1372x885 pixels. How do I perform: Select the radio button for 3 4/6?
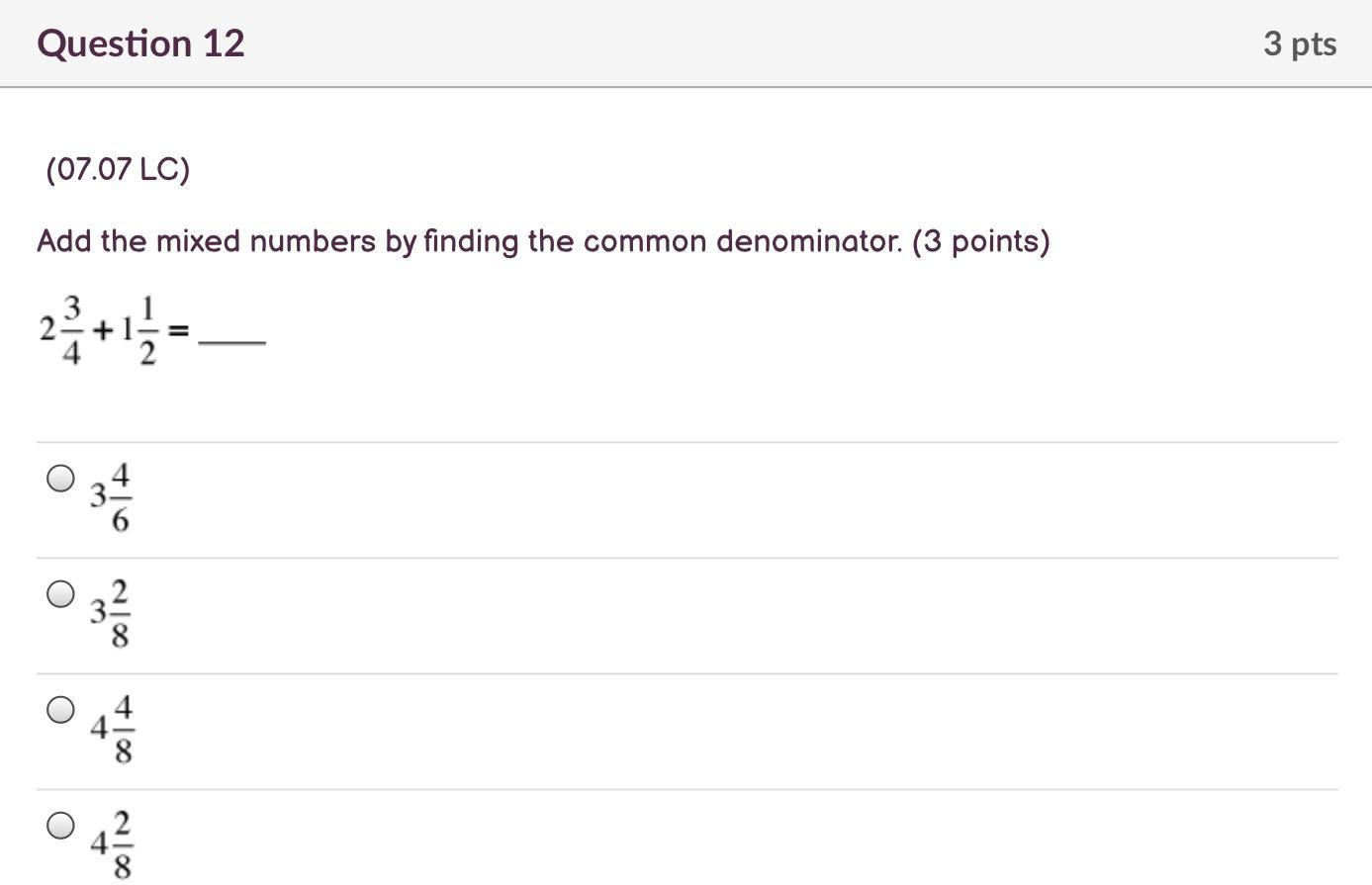(60, 479)
